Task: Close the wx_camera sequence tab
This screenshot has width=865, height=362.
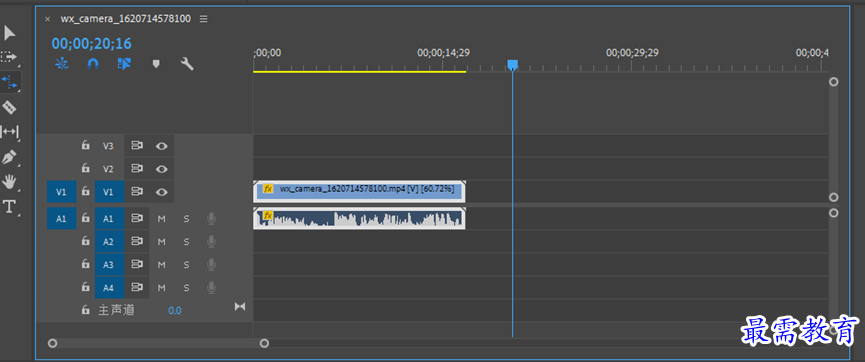Action: pyautogui.click(x=47, y=19)
